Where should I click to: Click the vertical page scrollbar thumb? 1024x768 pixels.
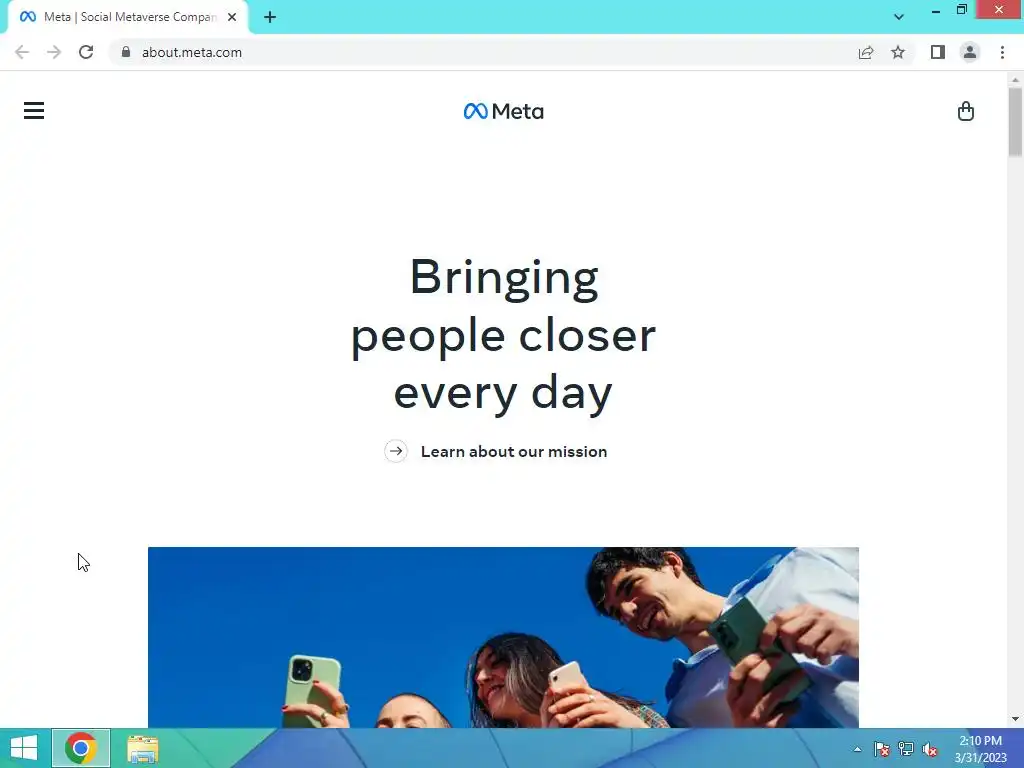pos(1015,121)
